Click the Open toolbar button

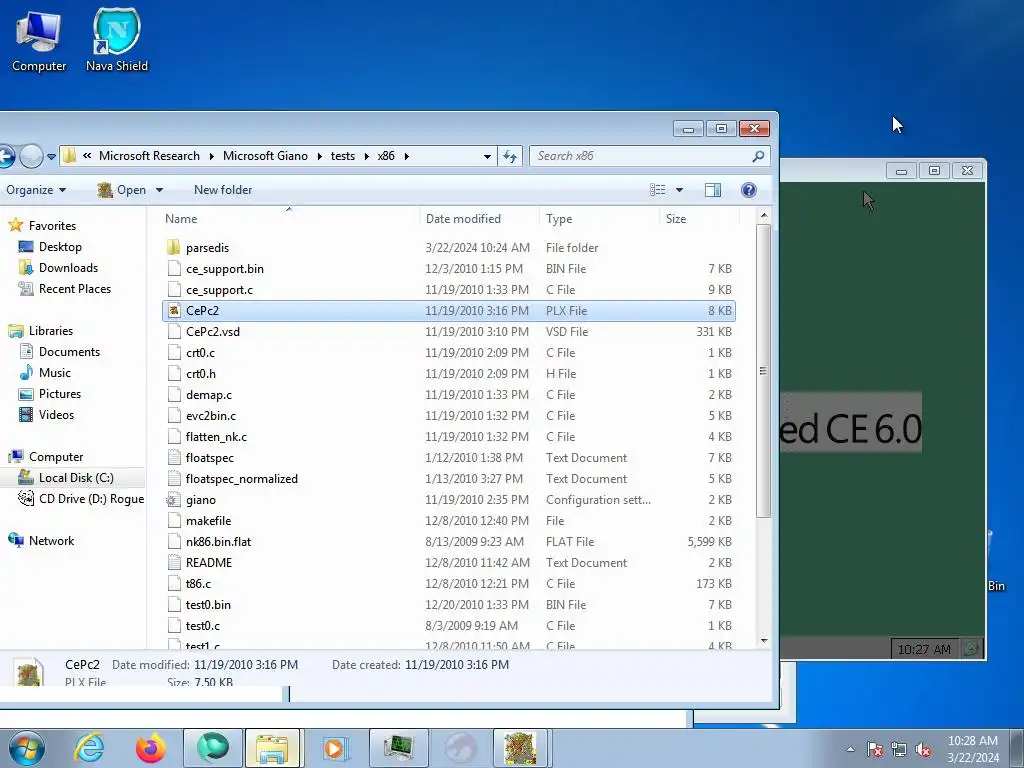tap(121, 190)
